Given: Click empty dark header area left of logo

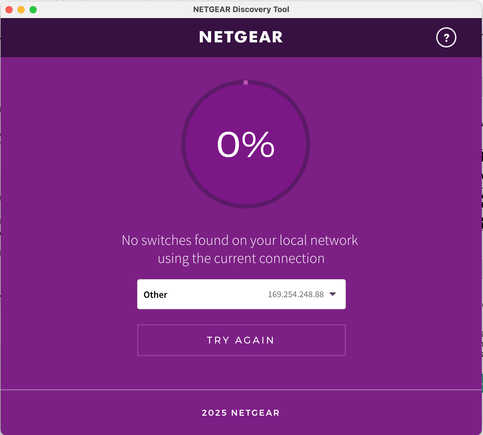Looking at the screenshot, I should click(100, 37).
